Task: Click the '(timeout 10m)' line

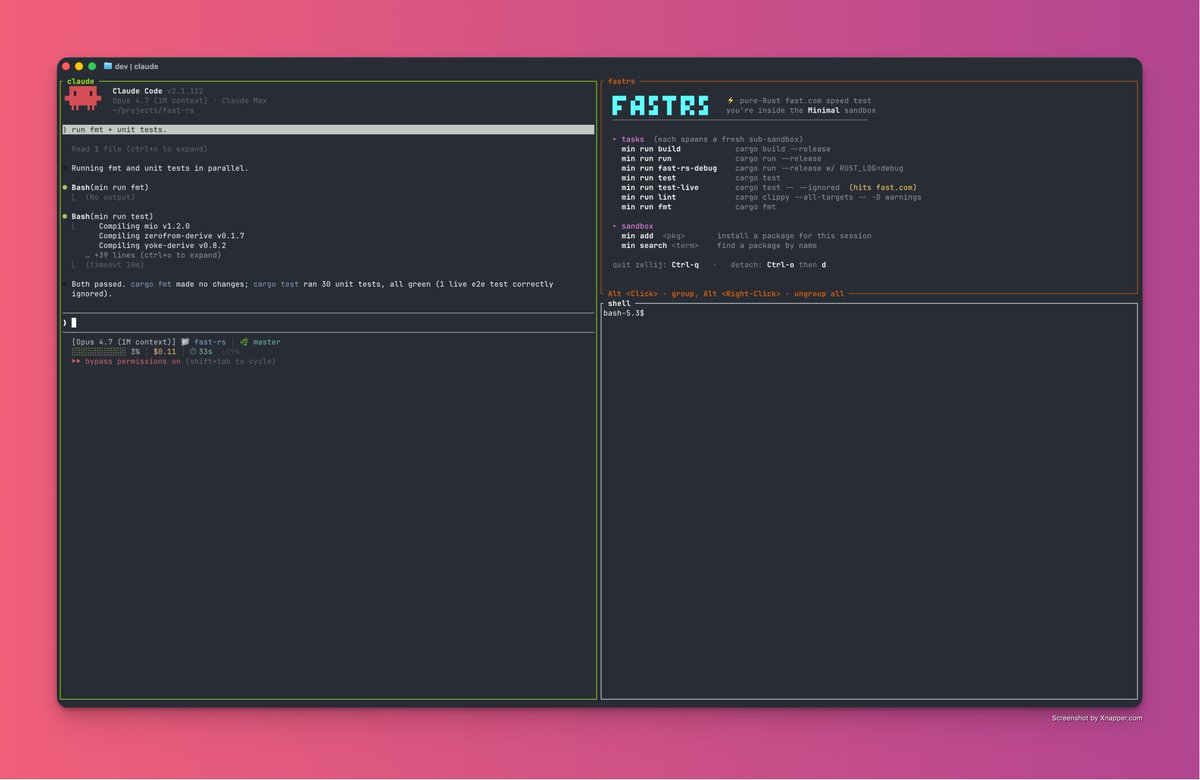Action: (x=114, y=265)
